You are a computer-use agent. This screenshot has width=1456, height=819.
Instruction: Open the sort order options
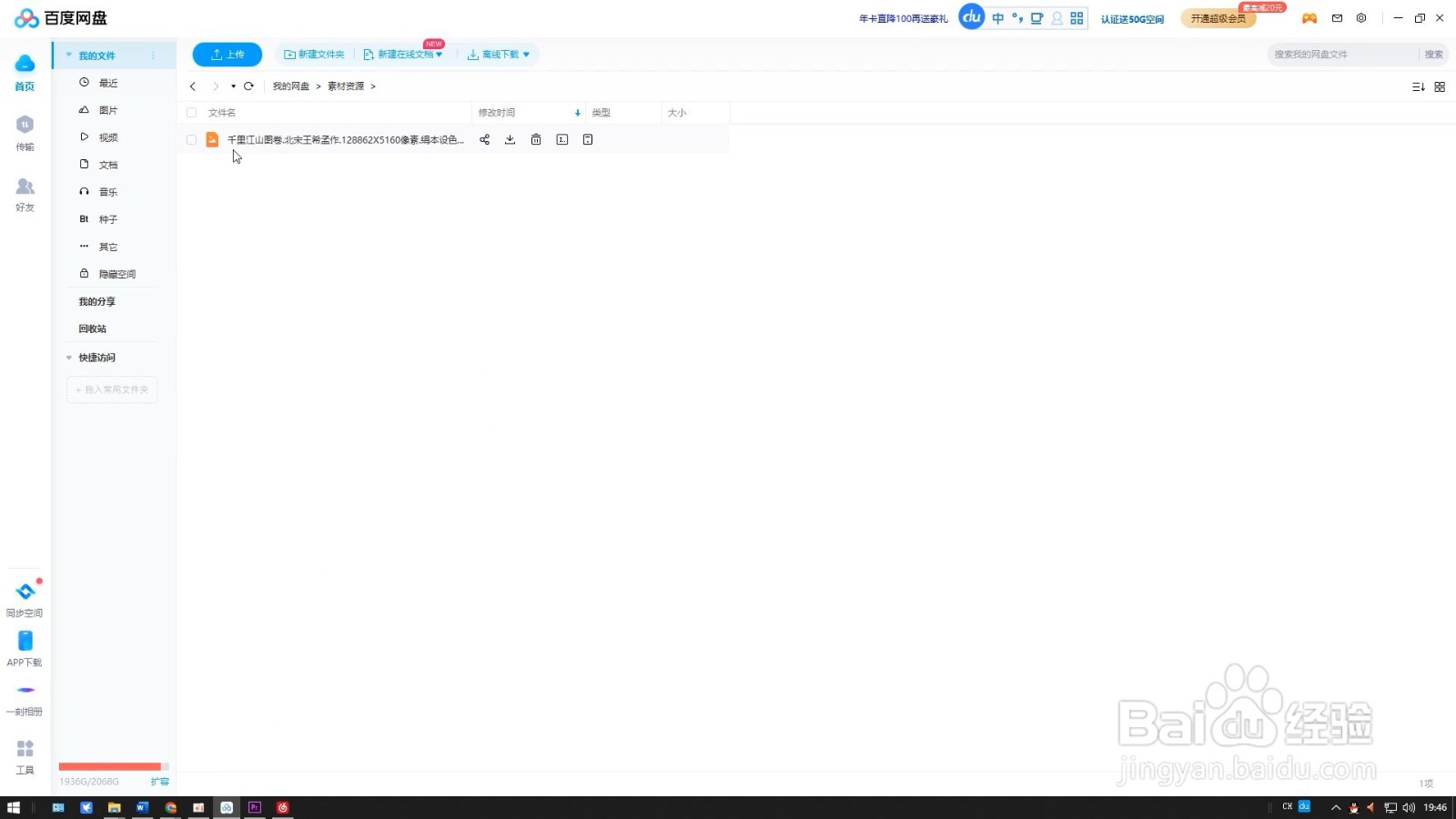(x=1418, y=86)
